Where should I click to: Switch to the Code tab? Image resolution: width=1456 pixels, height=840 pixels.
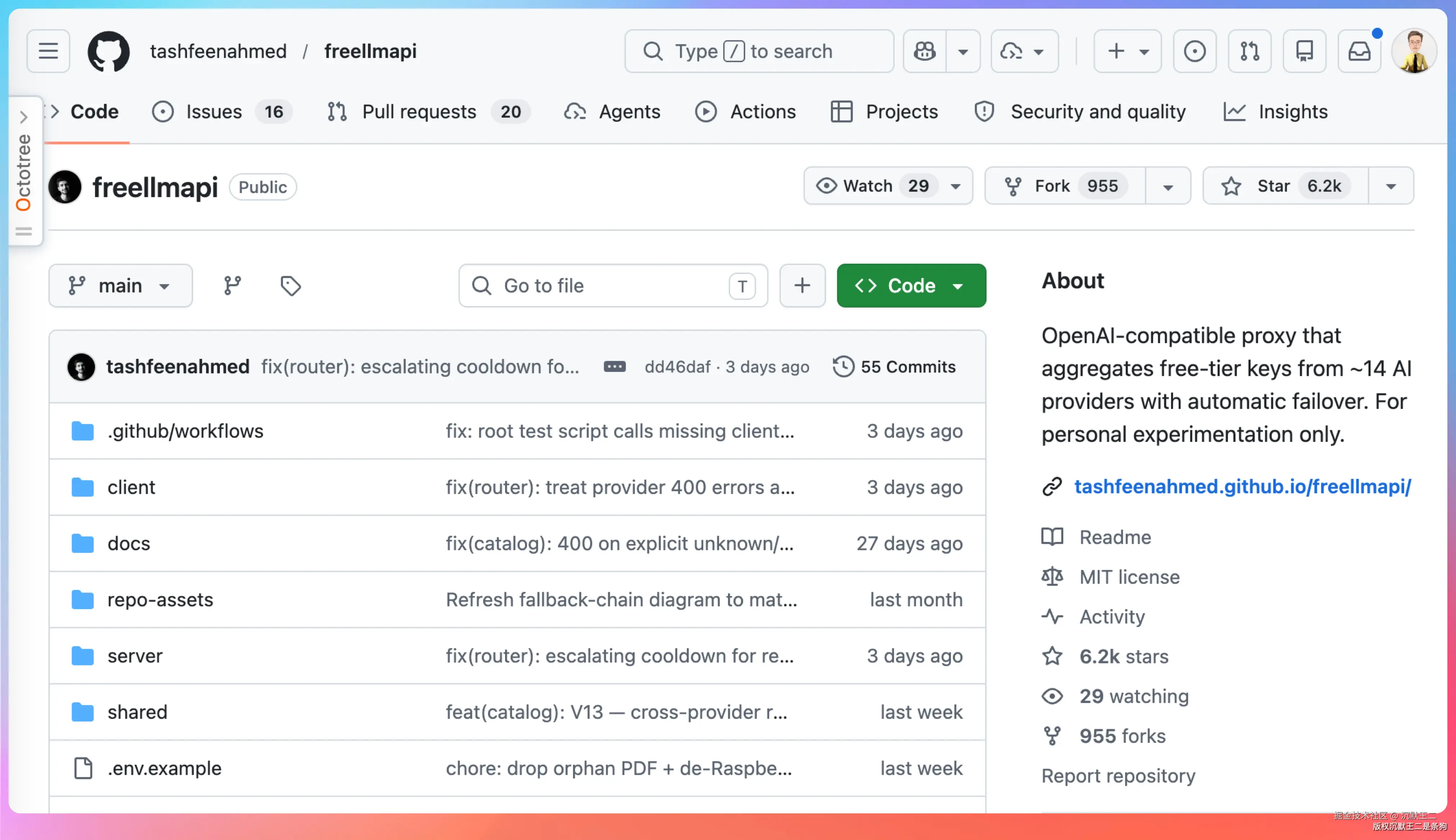tap(87, 111)
